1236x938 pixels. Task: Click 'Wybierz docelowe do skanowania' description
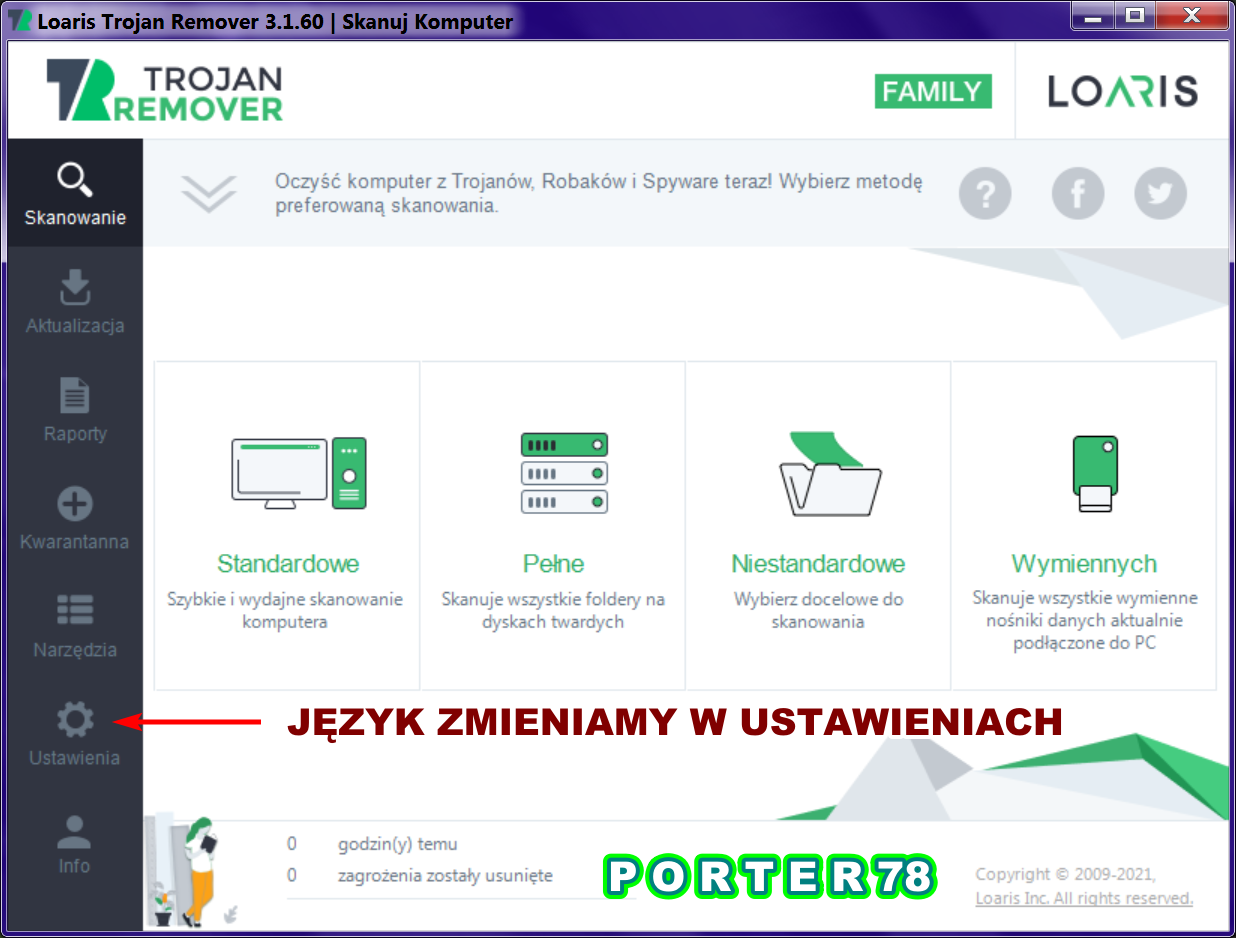[x=818, y=610]
